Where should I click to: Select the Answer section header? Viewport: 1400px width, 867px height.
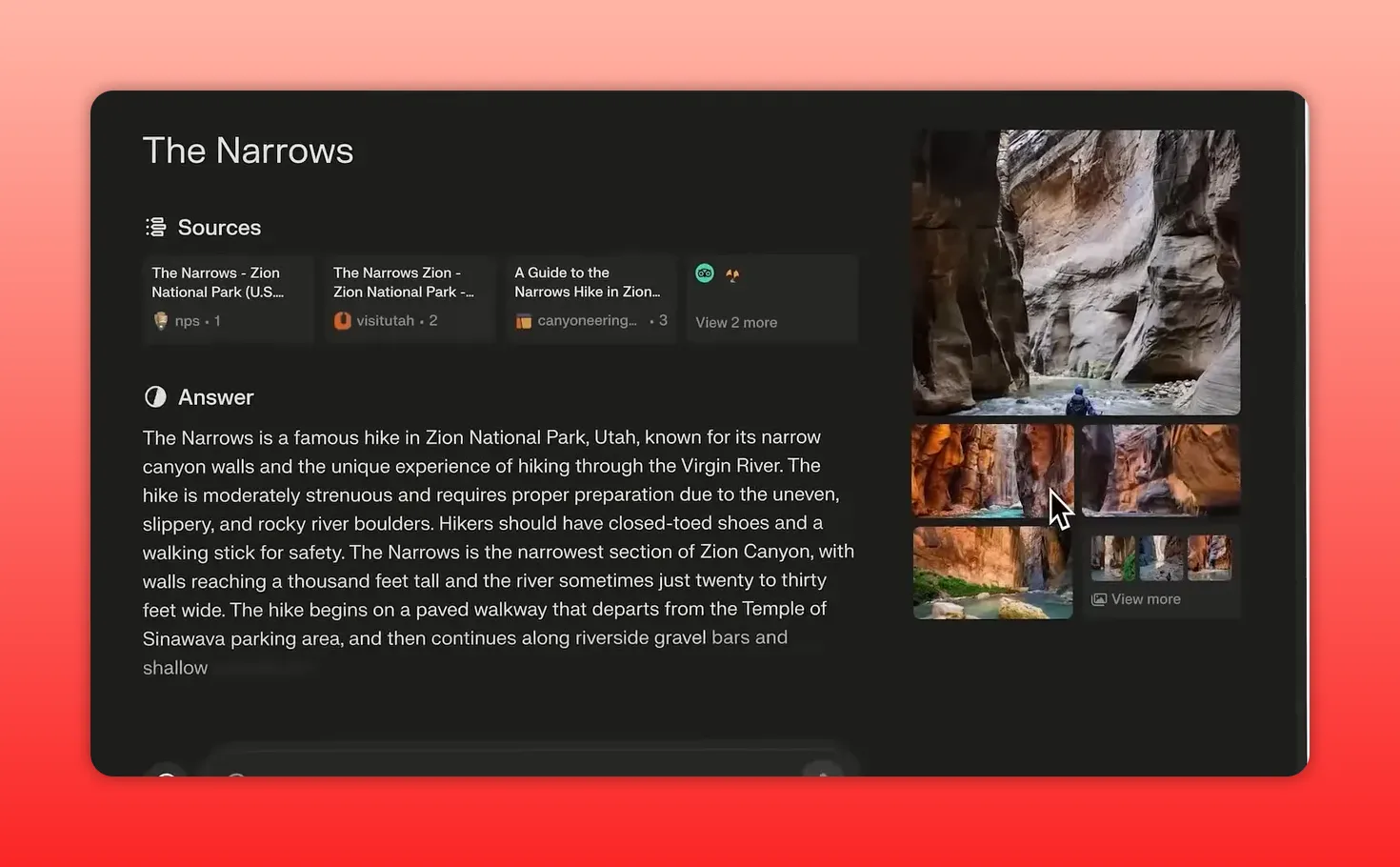(x=215, y=396)
